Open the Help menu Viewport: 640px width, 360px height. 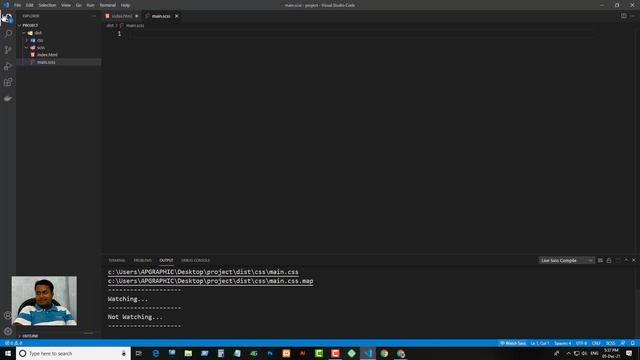pyautogui.click(x=125, y=5)
